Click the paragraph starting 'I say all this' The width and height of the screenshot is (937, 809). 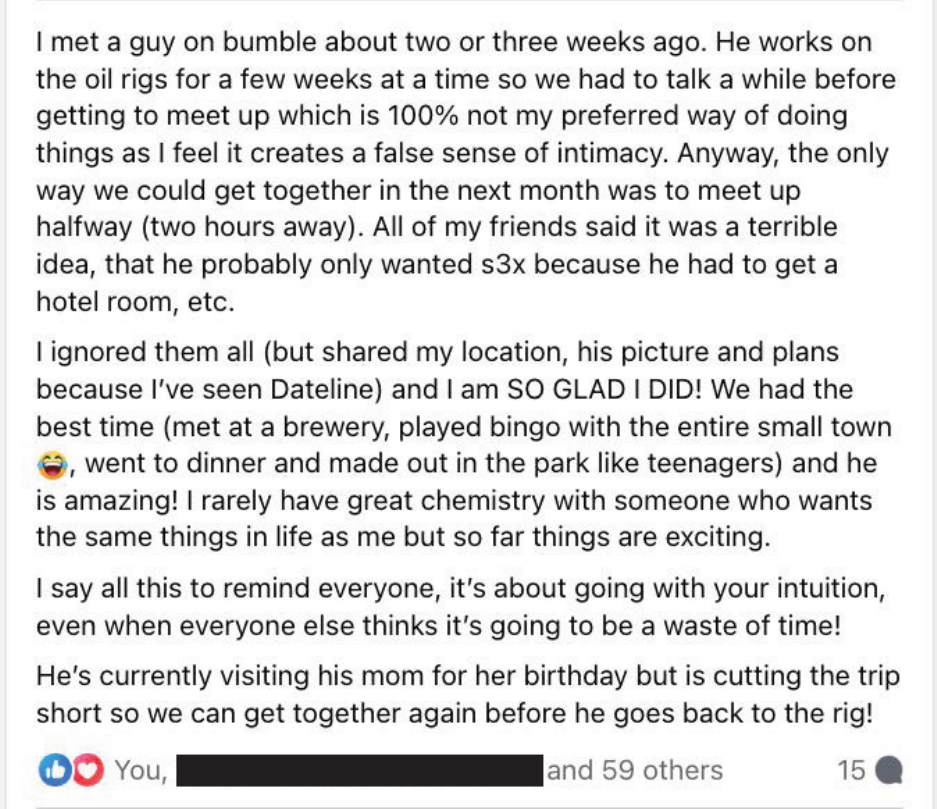460,607
